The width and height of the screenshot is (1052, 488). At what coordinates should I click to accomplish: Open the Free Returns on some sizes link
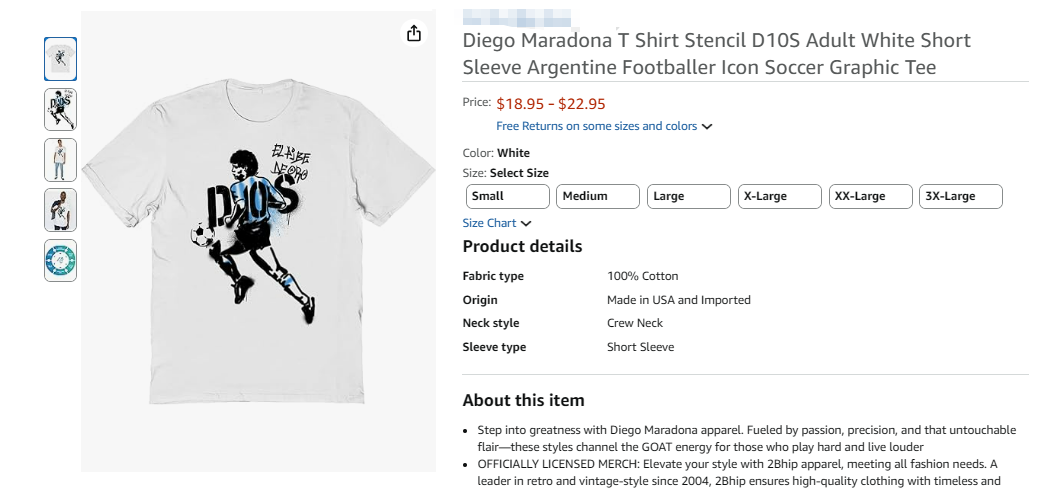[x=596, y=126]
